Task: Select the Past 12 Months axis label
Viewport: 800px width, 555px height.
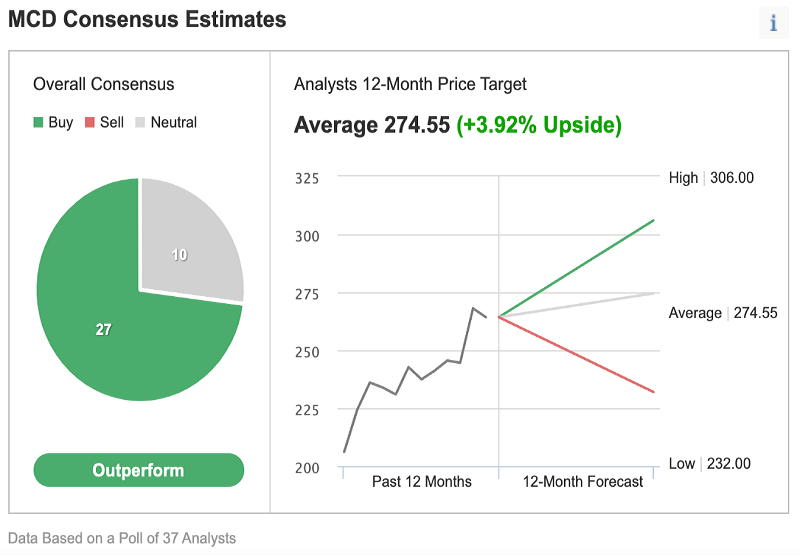Action: tap(421, 482)
